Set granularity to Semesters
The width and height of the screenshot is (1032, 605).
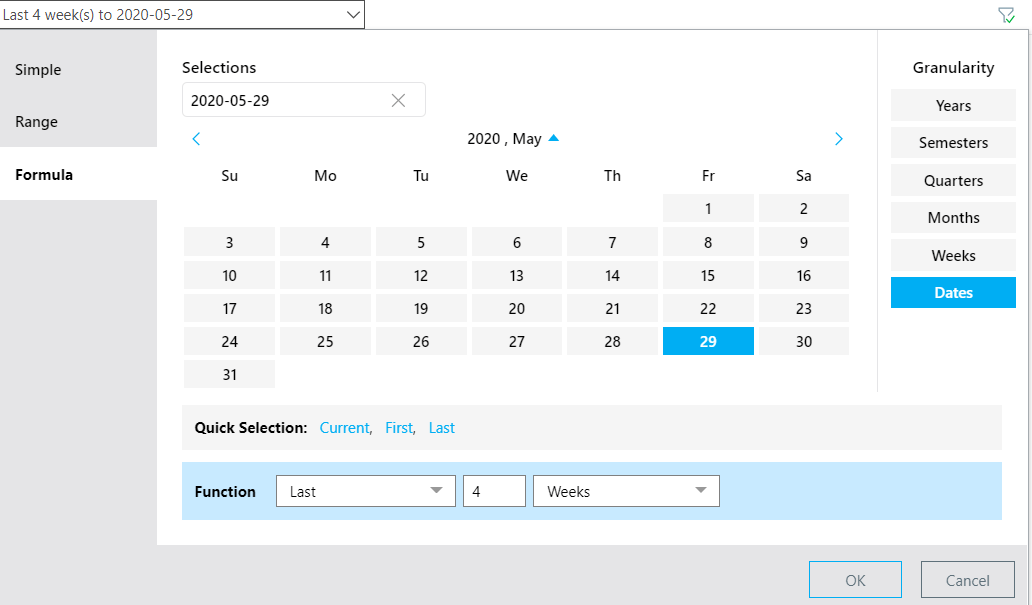953,143
